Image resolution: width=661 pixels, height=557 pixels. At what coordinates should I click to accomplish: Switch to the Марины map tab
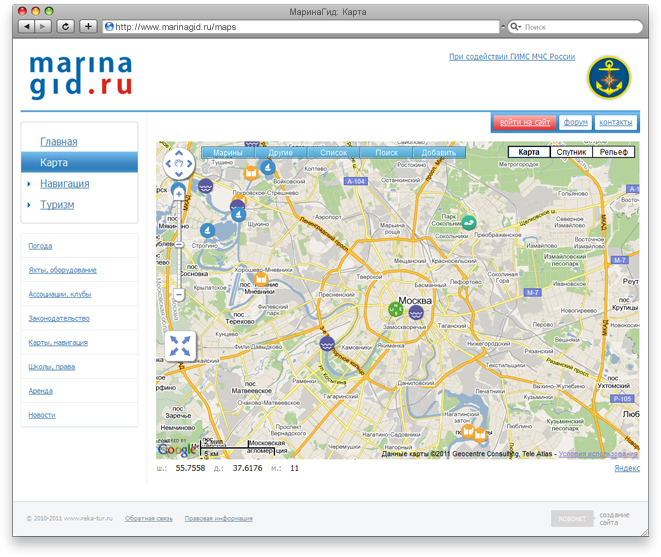(x=228, y=153)
